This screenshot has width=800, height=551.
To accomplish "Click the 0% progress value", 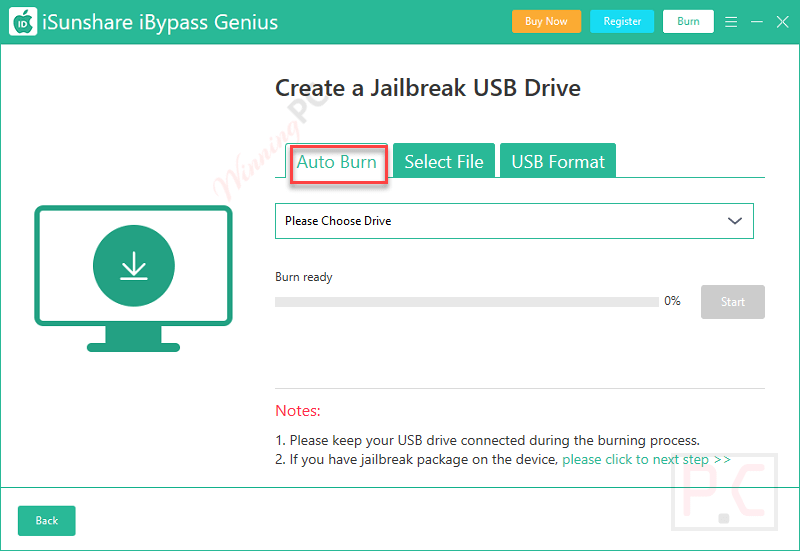I will 672,301.
